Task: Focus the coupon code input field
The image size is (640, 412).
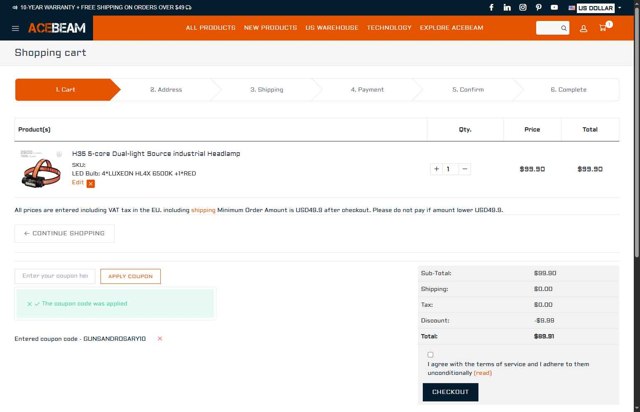Action: [x=55, y=276]
